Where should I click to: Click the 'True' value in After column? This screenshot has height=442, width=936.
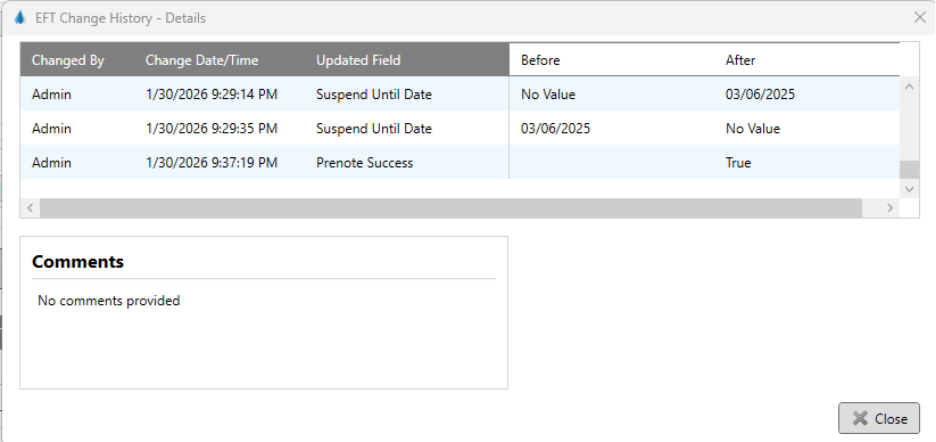click(x=738, y=163)
